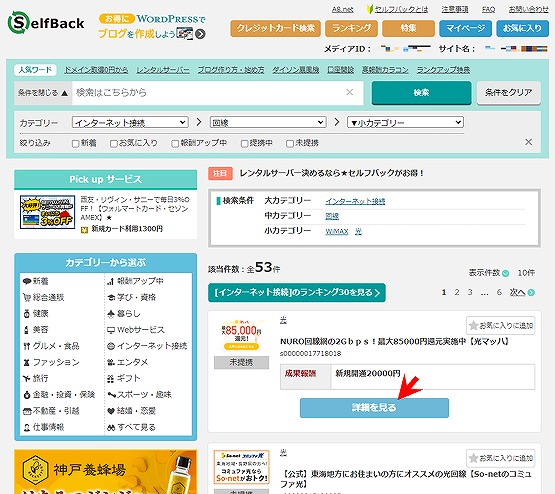Open ファッション category
The width and height of the screenshot is (555, 494).
click(x=51, y=362)
